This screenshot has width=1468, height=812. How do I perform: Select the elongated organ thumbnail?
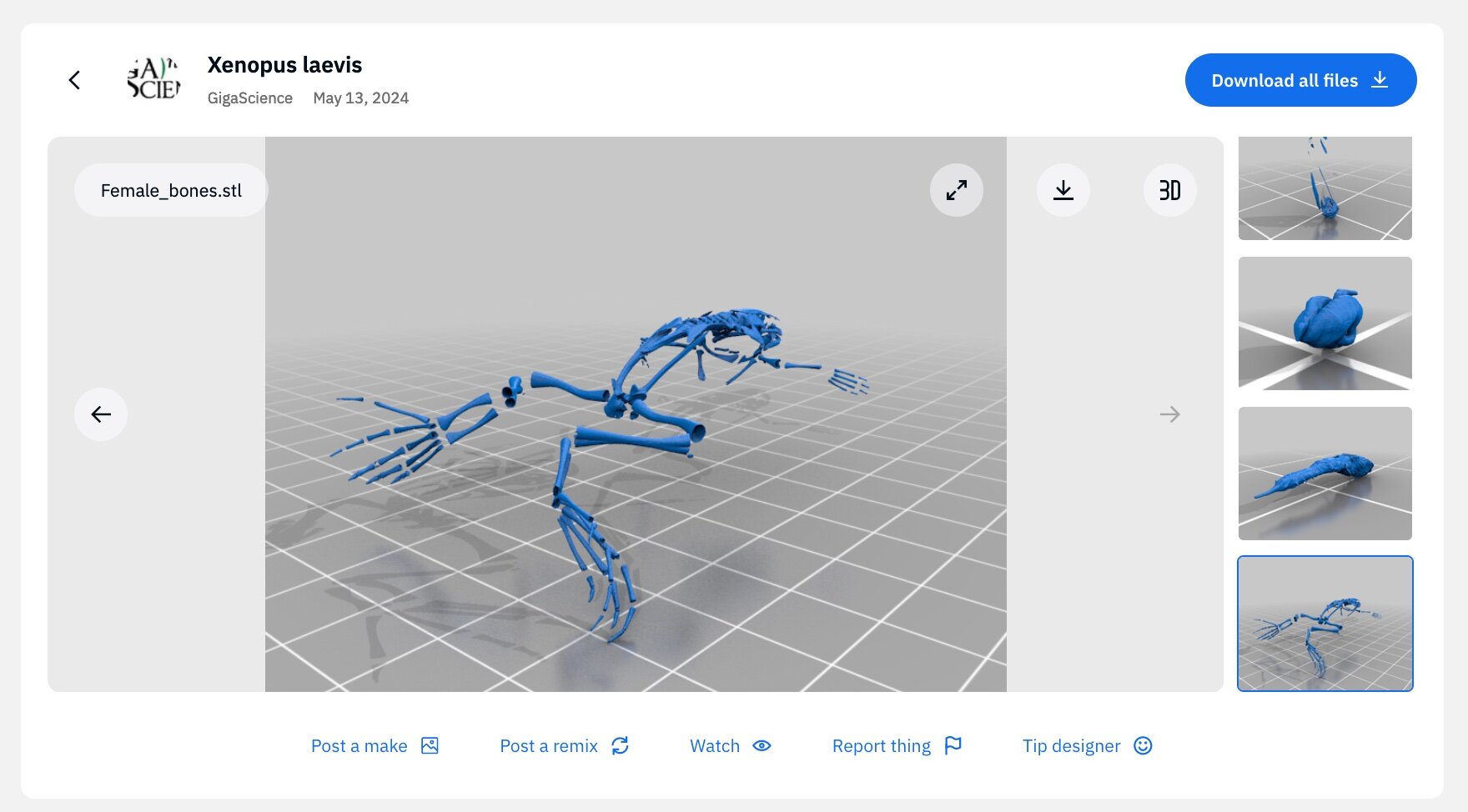pyautogui.click(x=1325, y=474)
